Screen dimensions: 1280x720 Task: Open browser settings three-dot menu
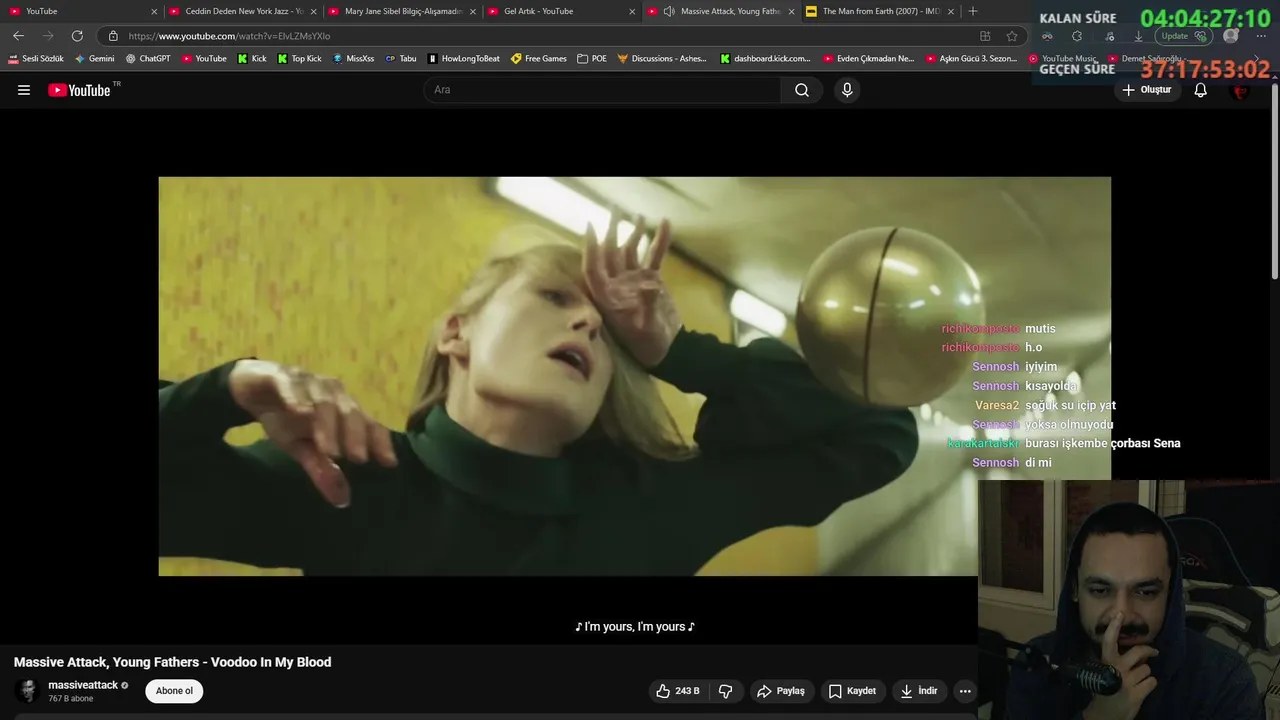(x=1261, y=36)
